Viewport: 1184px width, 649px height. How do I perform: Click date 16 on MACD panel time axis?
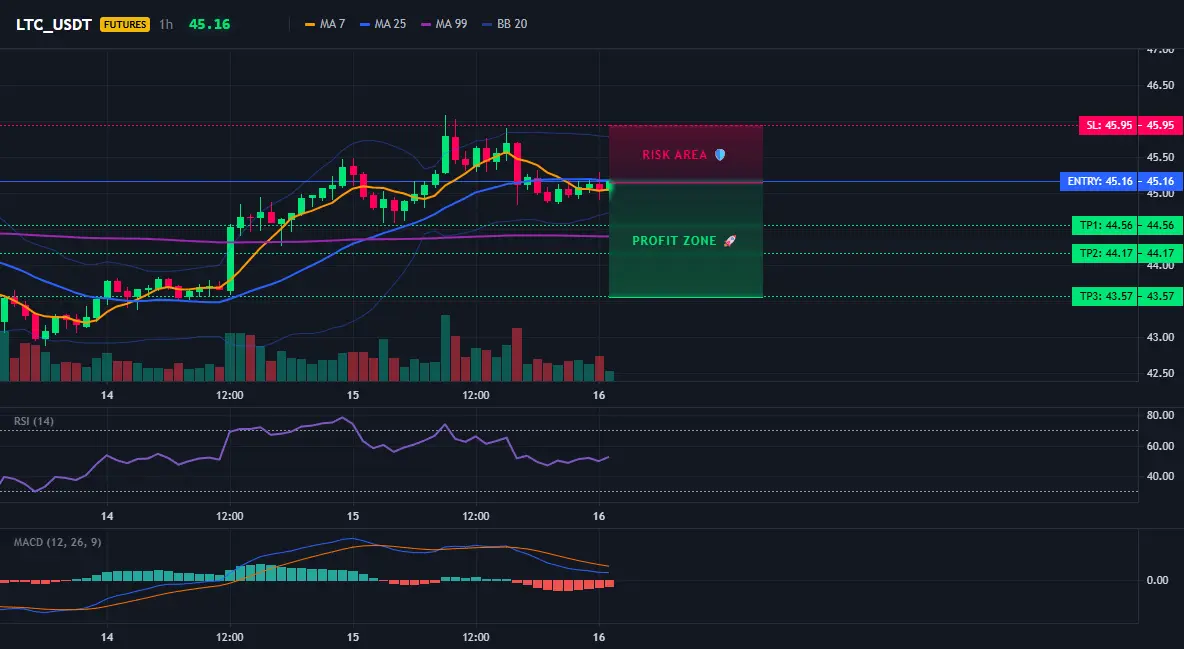click(x=599, y=637)
